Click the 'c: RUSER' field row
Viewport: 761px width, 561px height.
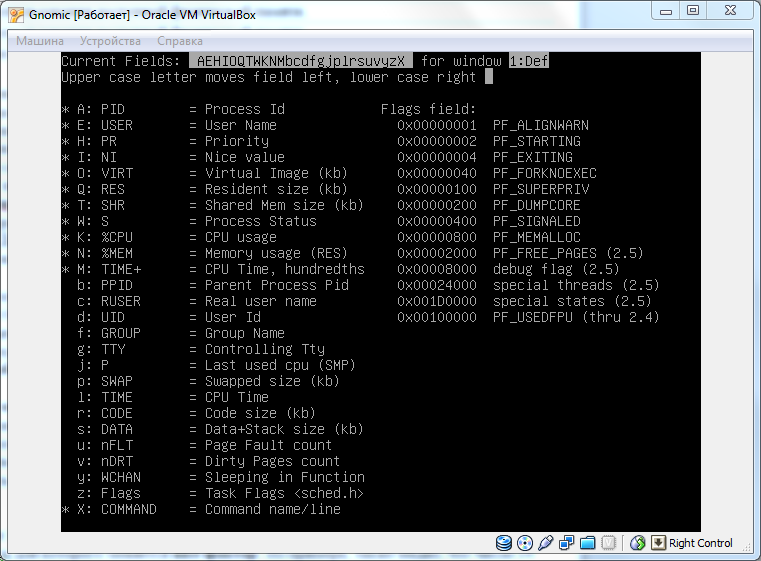(197, 301)
